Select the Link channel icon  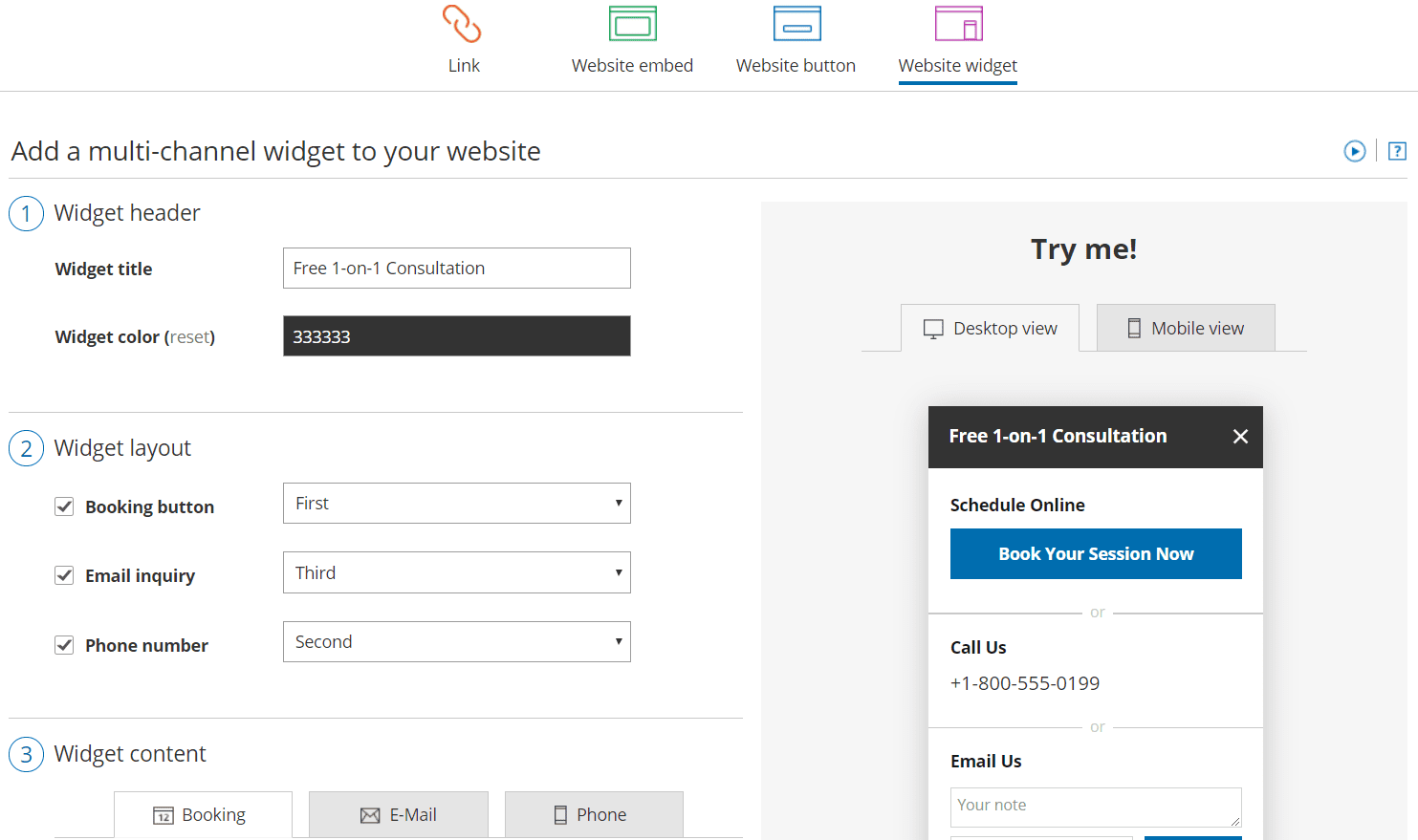(x=463, y=23)
